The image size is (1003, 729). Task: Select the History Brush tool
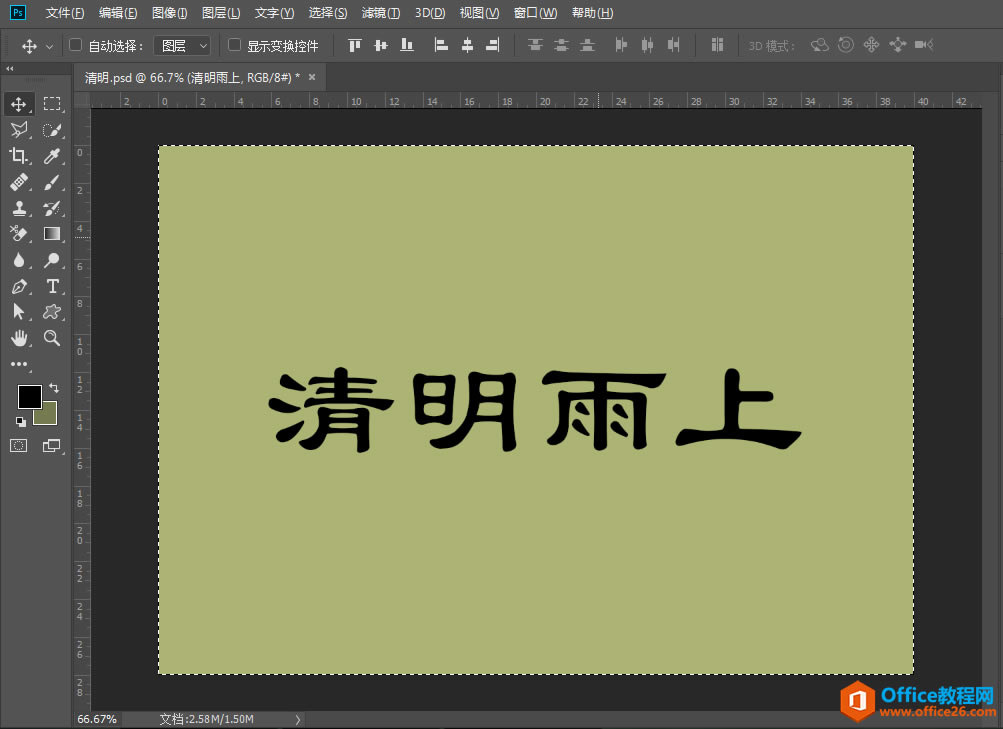click(52, 208)
